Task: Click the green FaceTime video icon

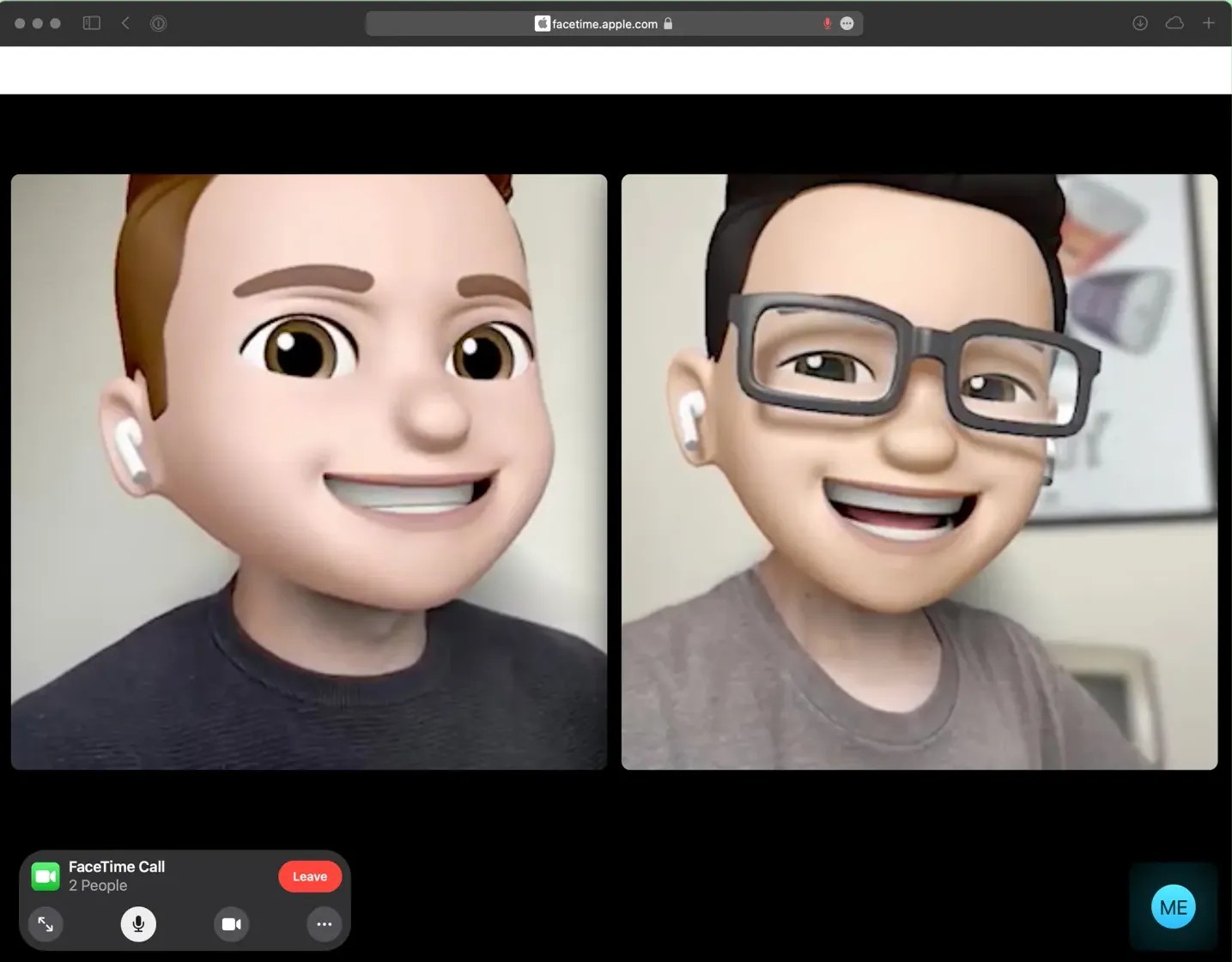Action: (45, 875)
